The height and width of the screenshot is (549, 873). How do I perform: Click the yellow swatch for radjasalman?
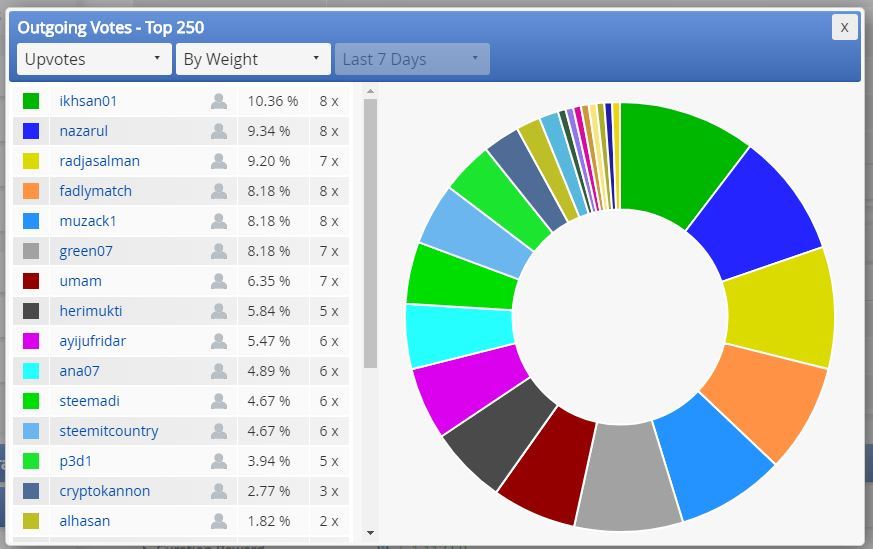coord(31,161)
